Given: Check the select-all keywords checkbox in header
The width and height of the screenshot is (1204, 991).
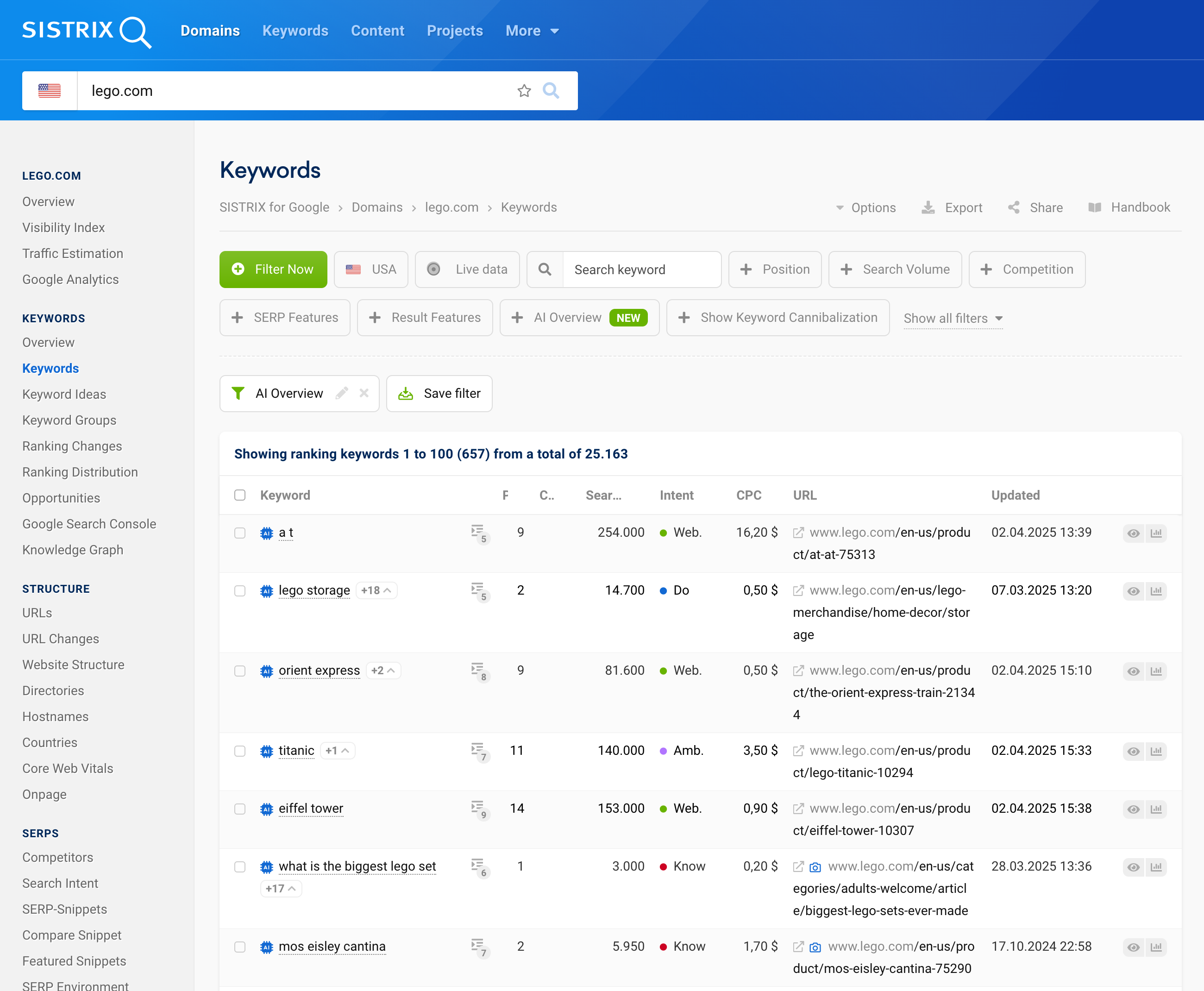Looking at the screenshot, I should coord(240,495).
